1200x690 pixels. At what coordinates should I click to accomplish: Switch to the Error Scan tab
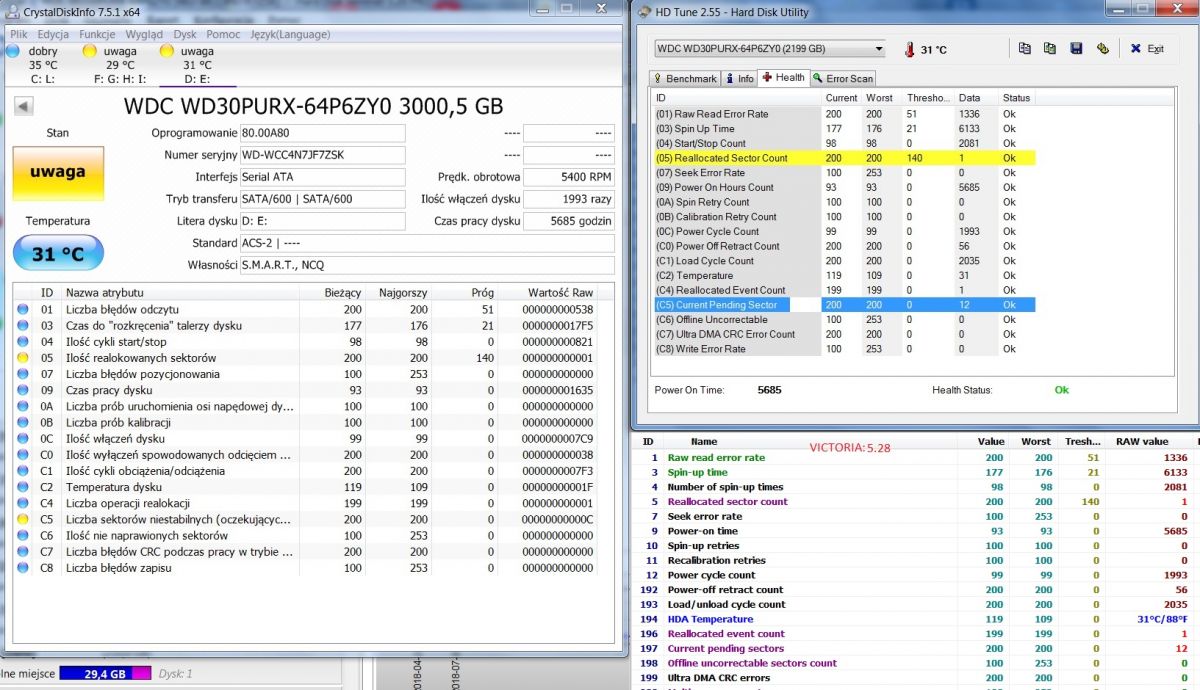point(843,78)
